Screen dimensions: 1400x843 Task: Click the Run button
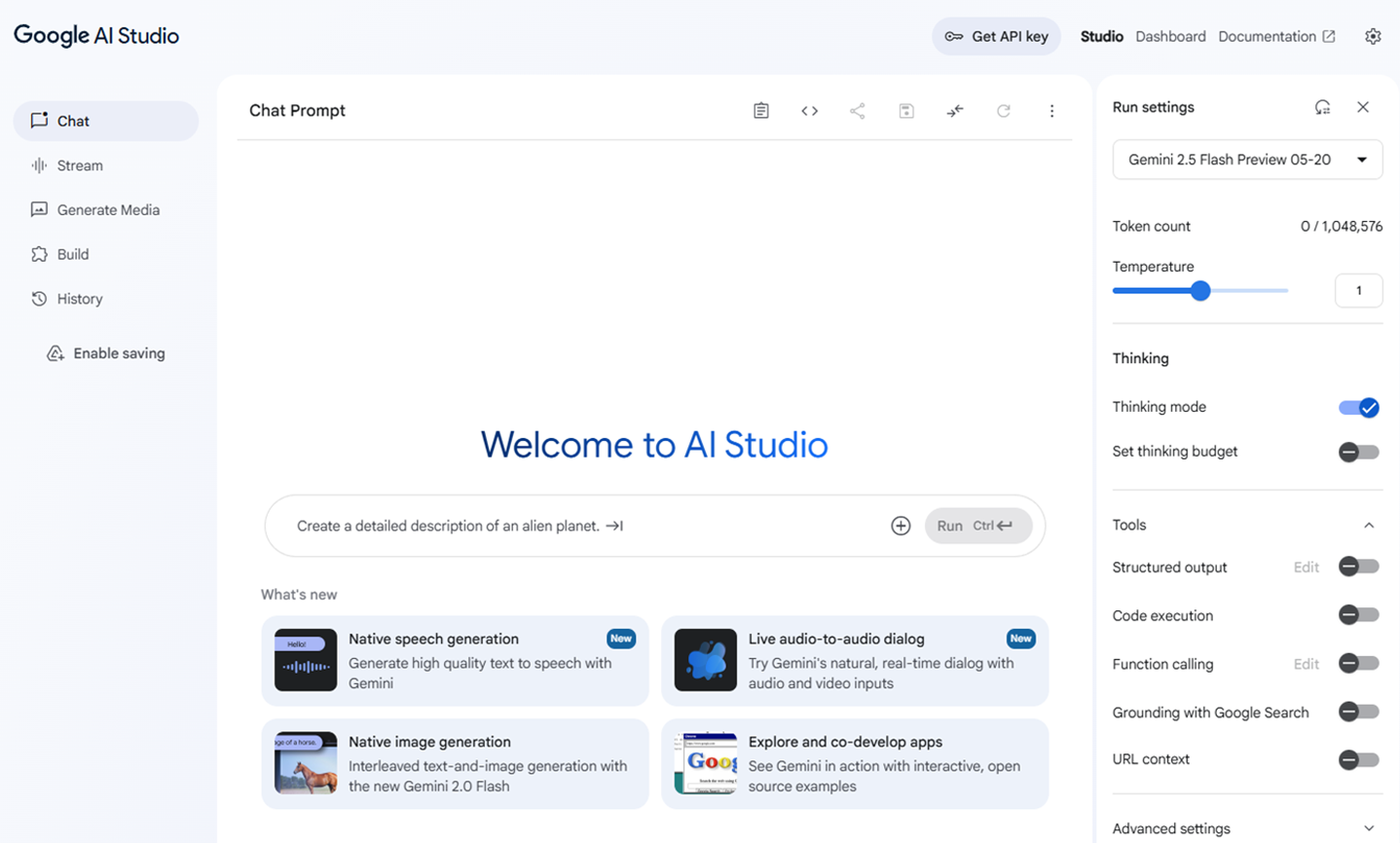pyautogui.click(x=977, y=526)
